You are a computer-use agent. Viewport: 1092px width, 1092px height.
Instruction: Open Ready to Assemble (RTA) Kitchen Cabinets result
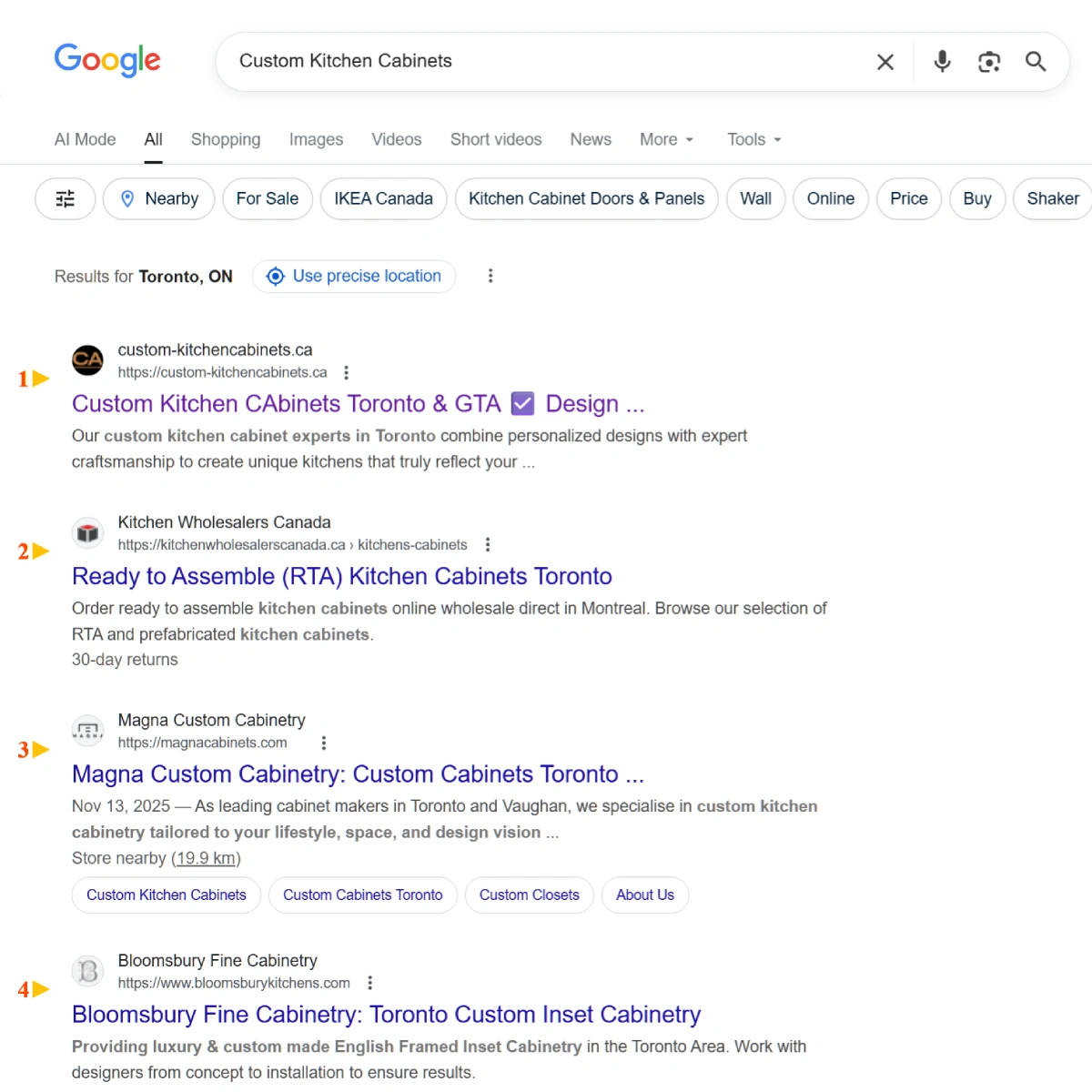pos(342,576)
